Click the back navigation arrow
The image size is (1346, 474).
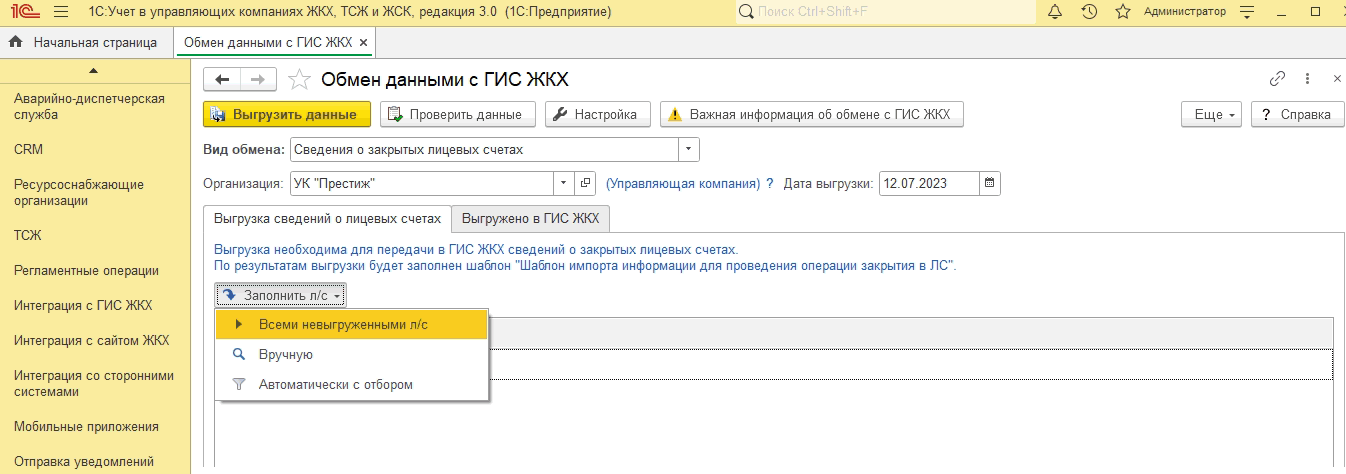click(x=222, y=80)
